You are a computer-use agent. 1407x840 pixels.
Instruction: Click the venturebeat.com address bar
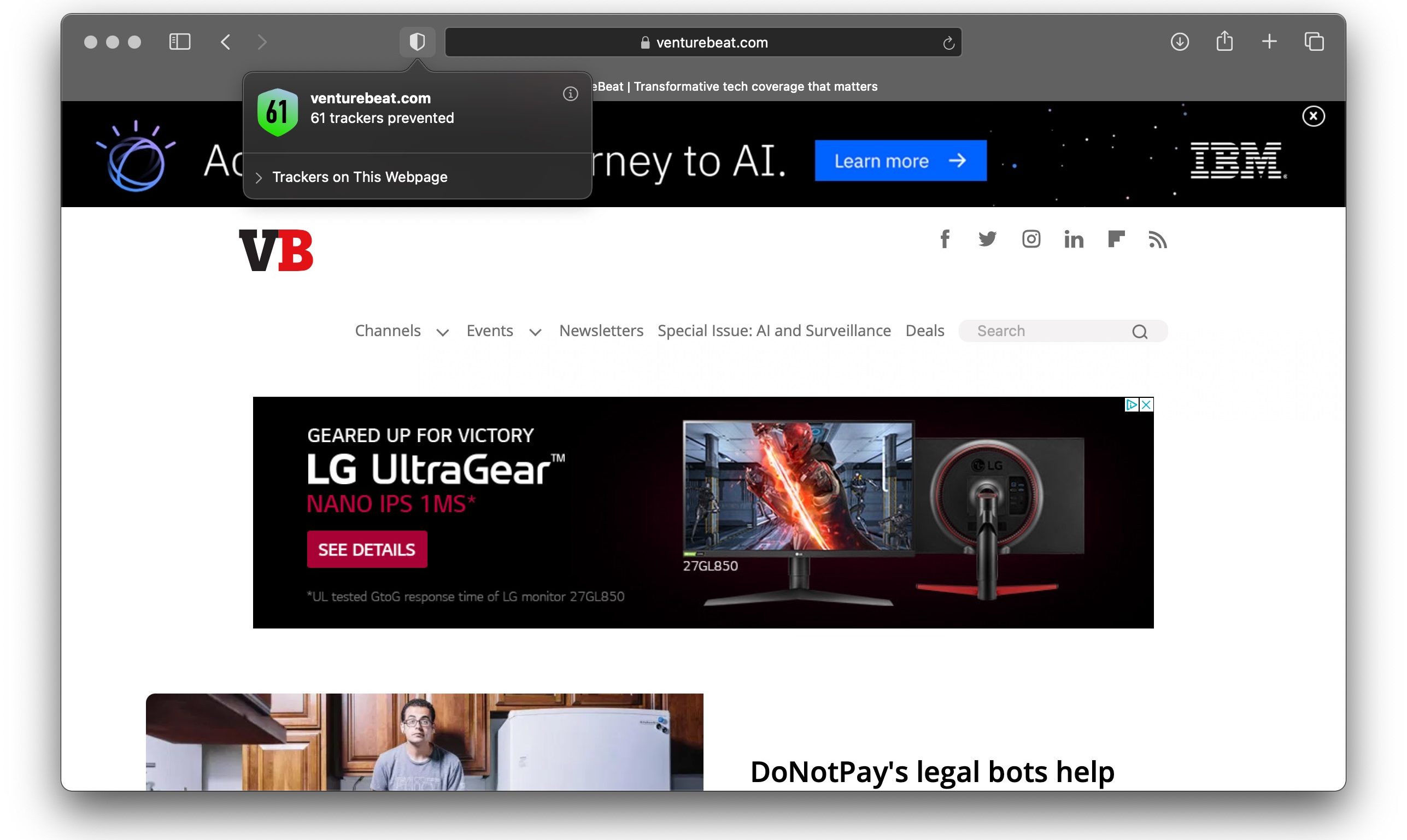point(703,42)
